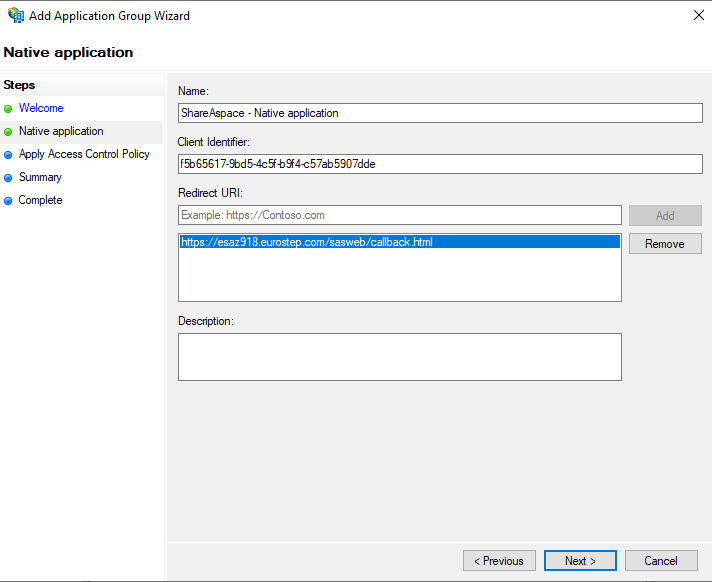Close the wizard with the X button
712x582 pixels.
pos(698,15)
